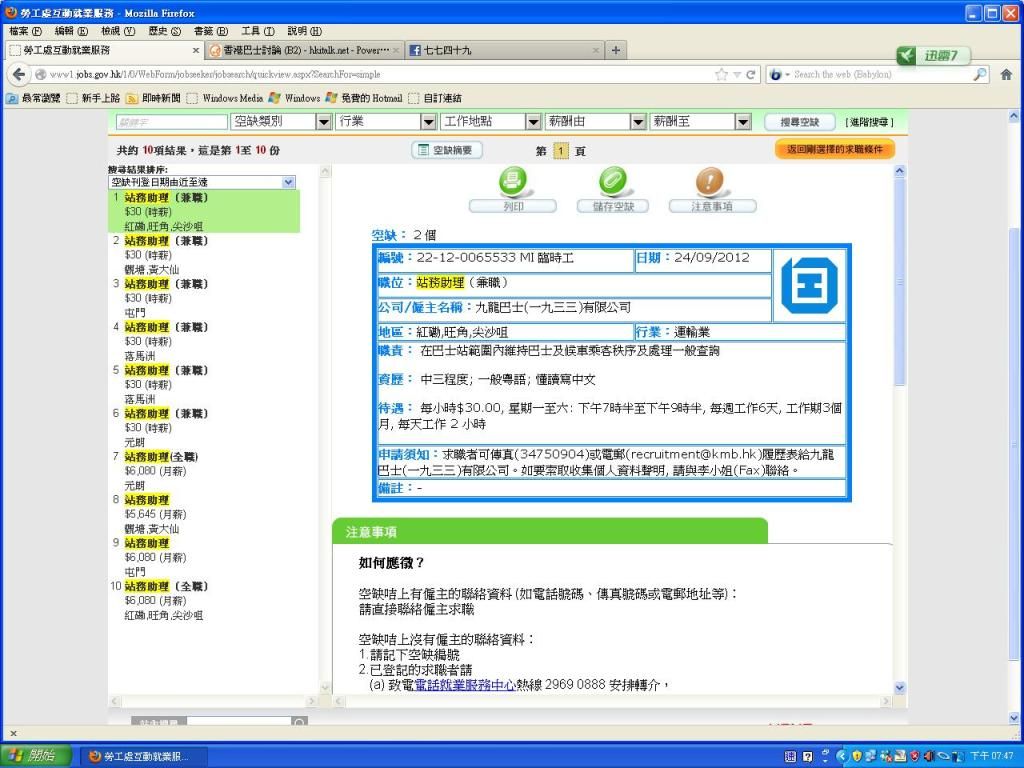The image size is (1024, 768).
Task: Open the Windows Media bookmark
Action: [x=225, y=98]
